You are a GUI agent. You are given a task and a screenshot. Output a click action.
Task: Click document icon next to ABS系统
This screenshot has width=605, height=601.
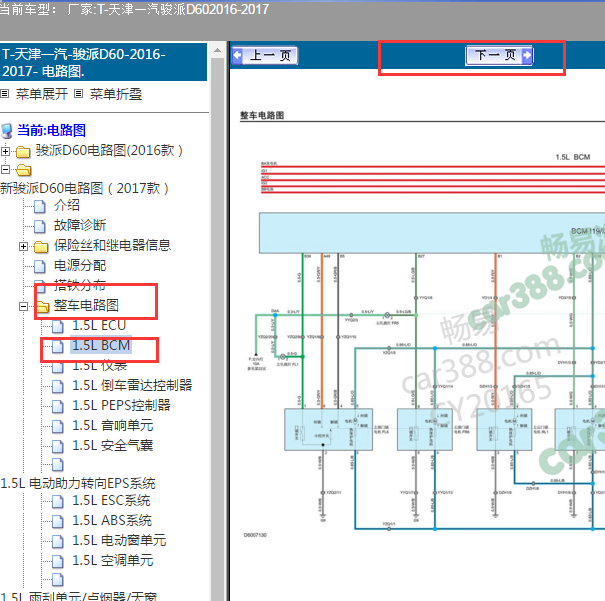coord(57,522)
